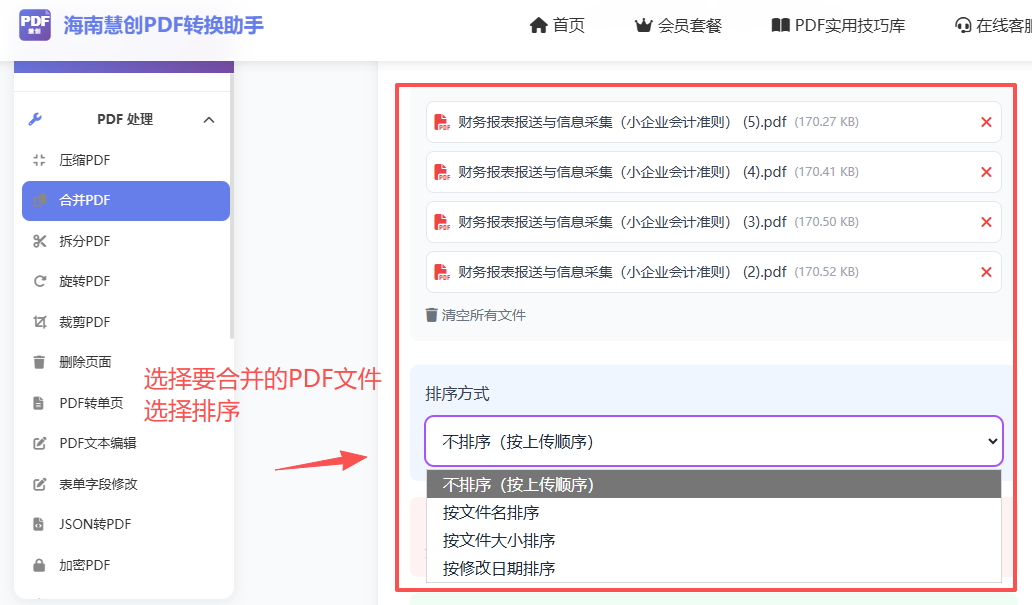Screen dimensions: 1032x605
Task: Choose 按修改日期排序 option
Action: [713, 568]
